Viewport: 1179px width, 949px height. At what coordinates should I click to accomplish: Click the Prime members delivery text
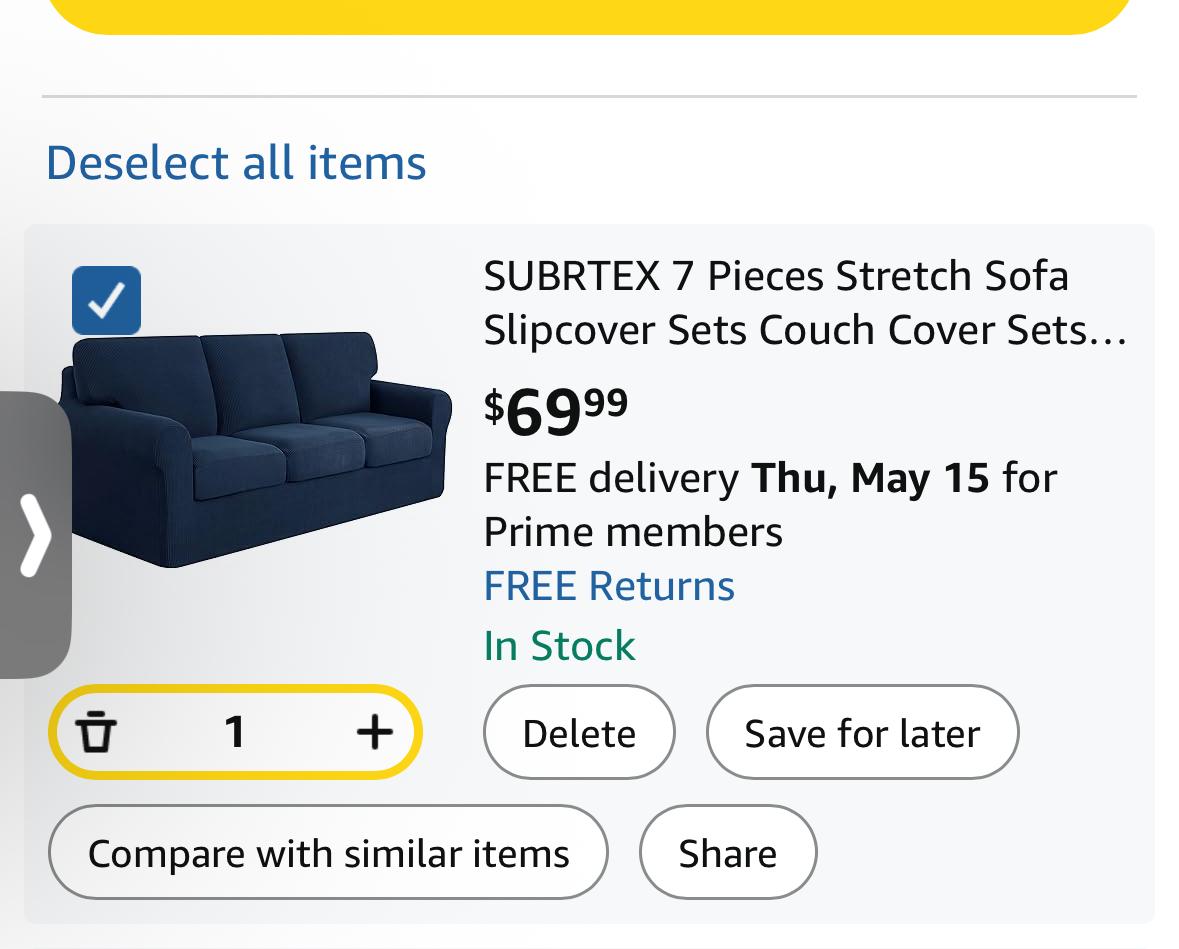[633, 532]
